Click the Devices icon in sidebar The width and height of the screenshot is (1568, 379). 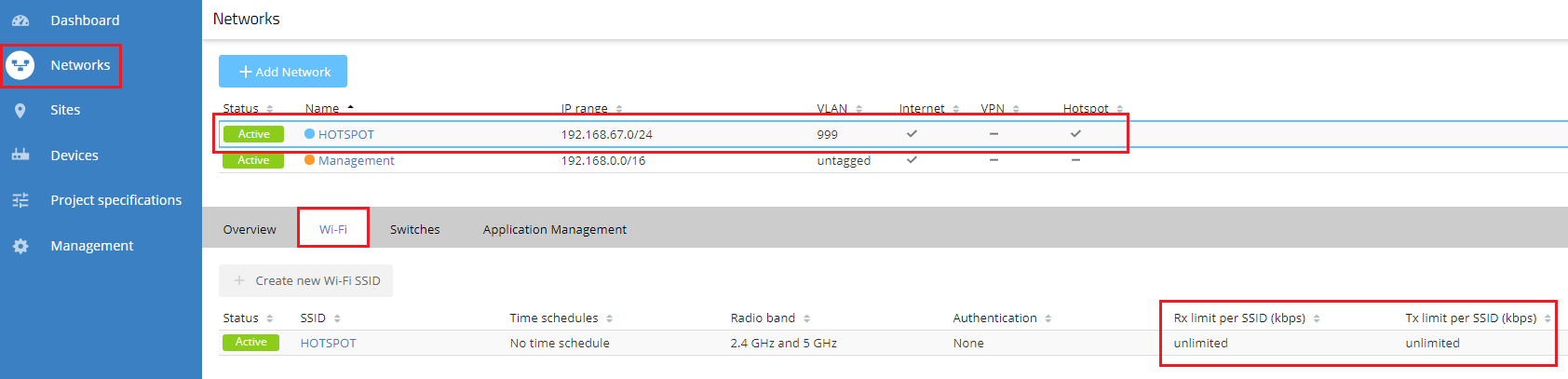tap(20, 155)
